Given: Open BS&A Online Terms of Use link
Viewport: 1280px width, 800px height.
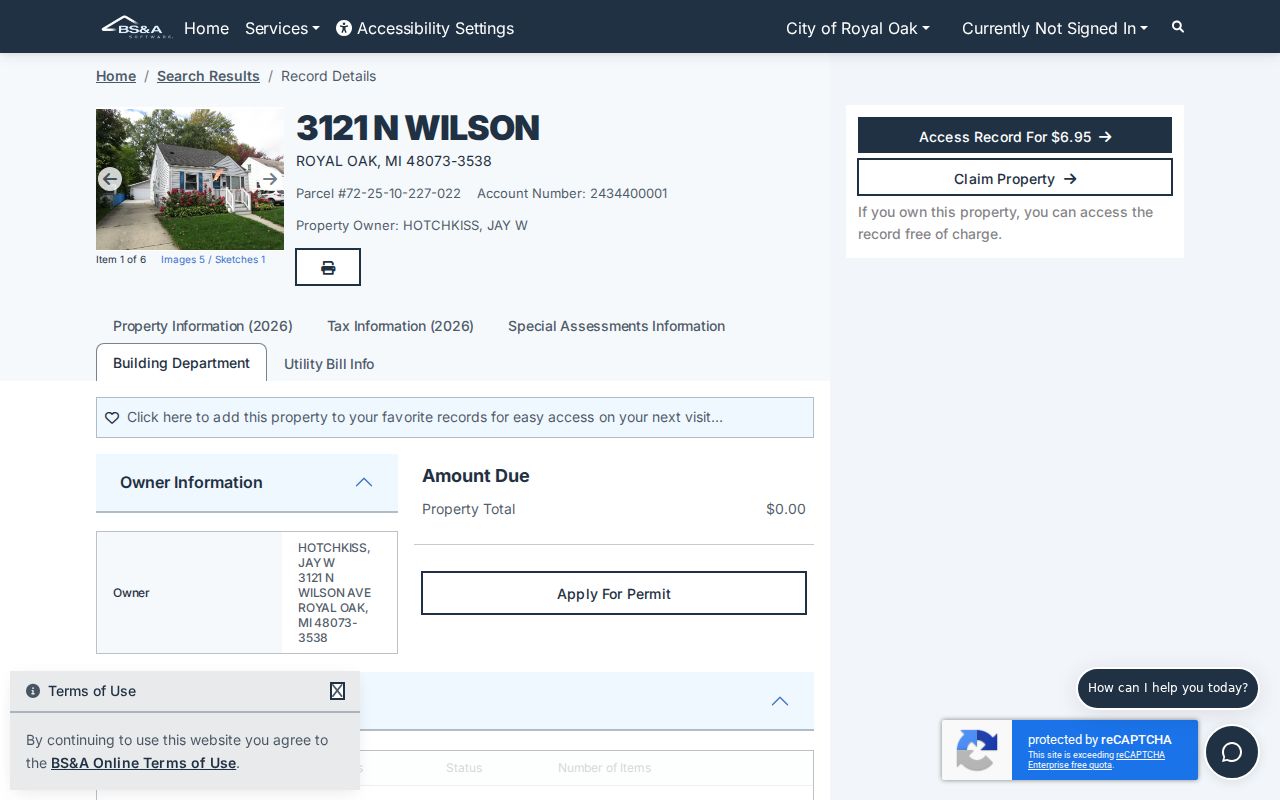Looking at the screenshot, I should tap(143, 763).
